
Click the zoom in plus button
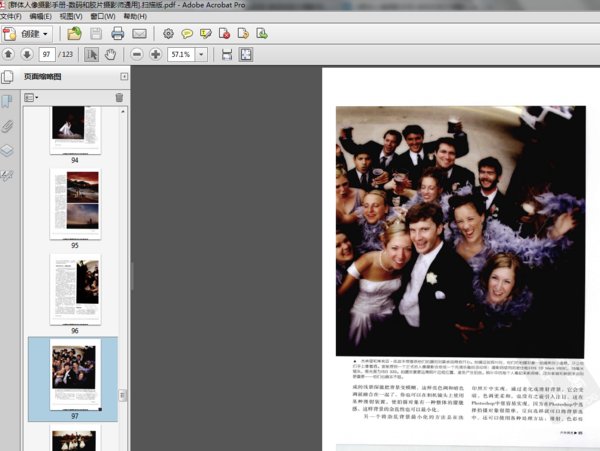156,54
